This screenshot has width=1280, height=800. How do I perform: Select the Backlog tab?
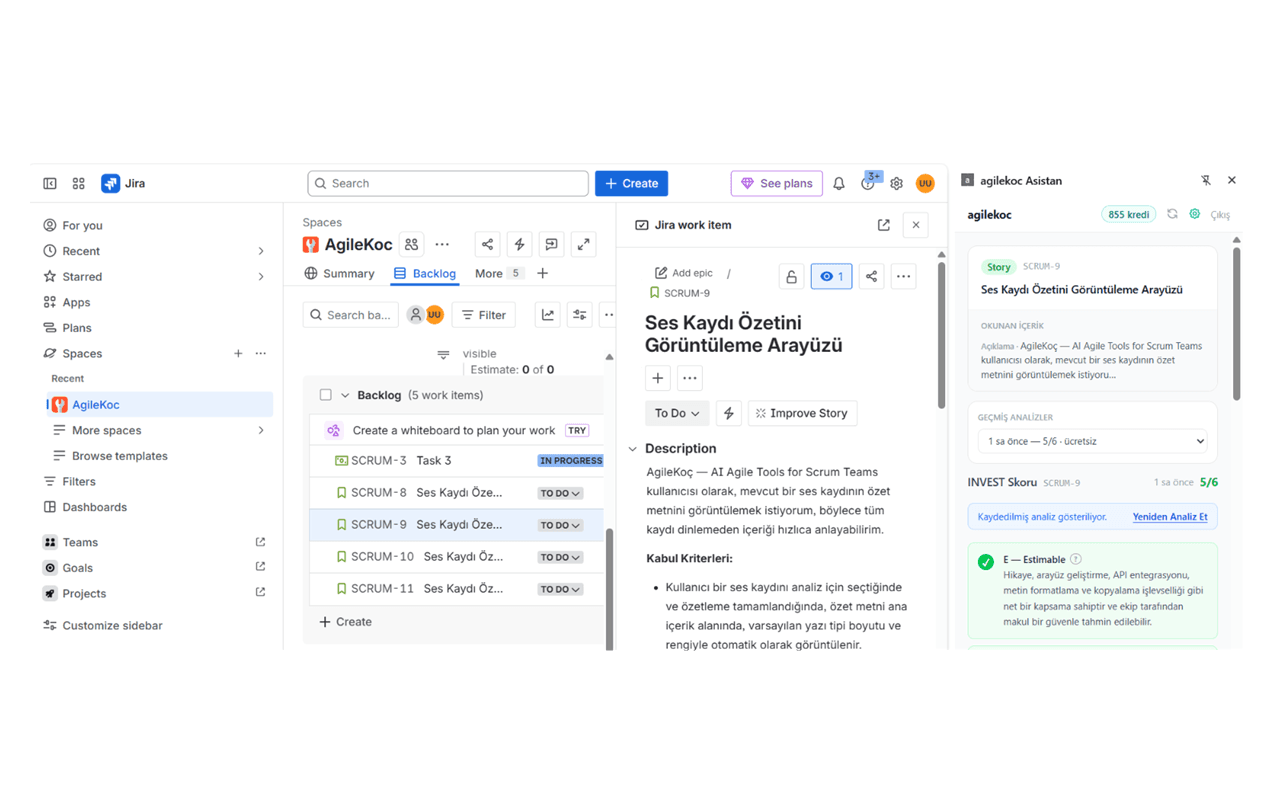tap(425, 273)
